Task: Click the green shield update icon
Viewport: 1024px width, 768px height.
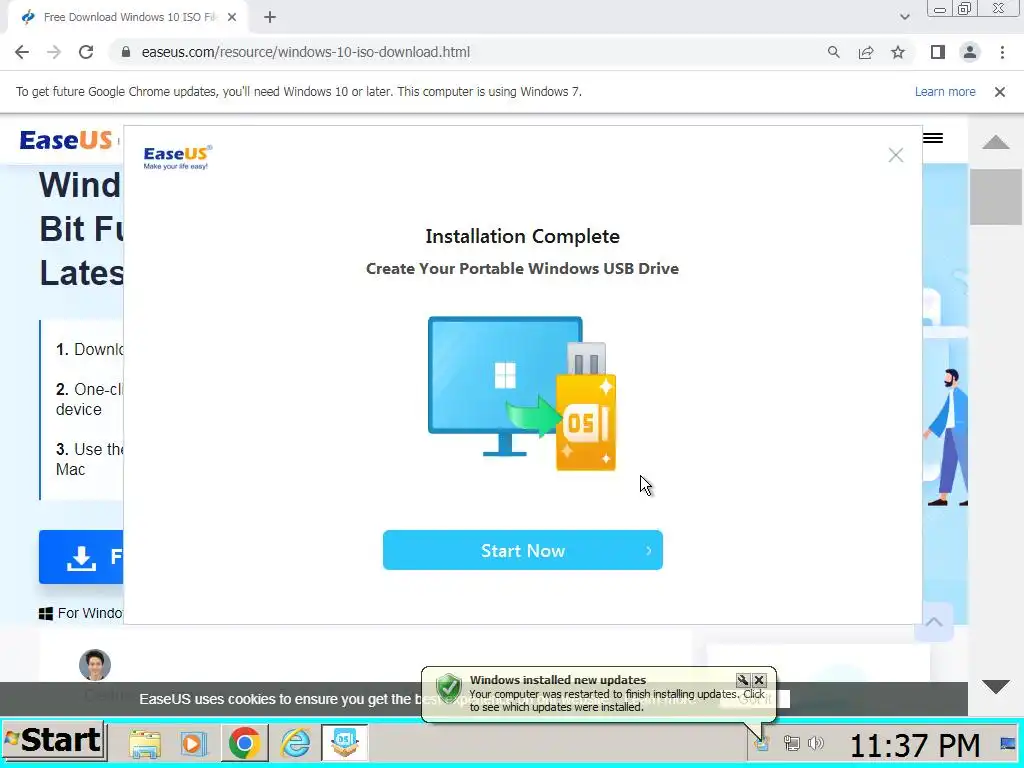Action: [449, 687]
